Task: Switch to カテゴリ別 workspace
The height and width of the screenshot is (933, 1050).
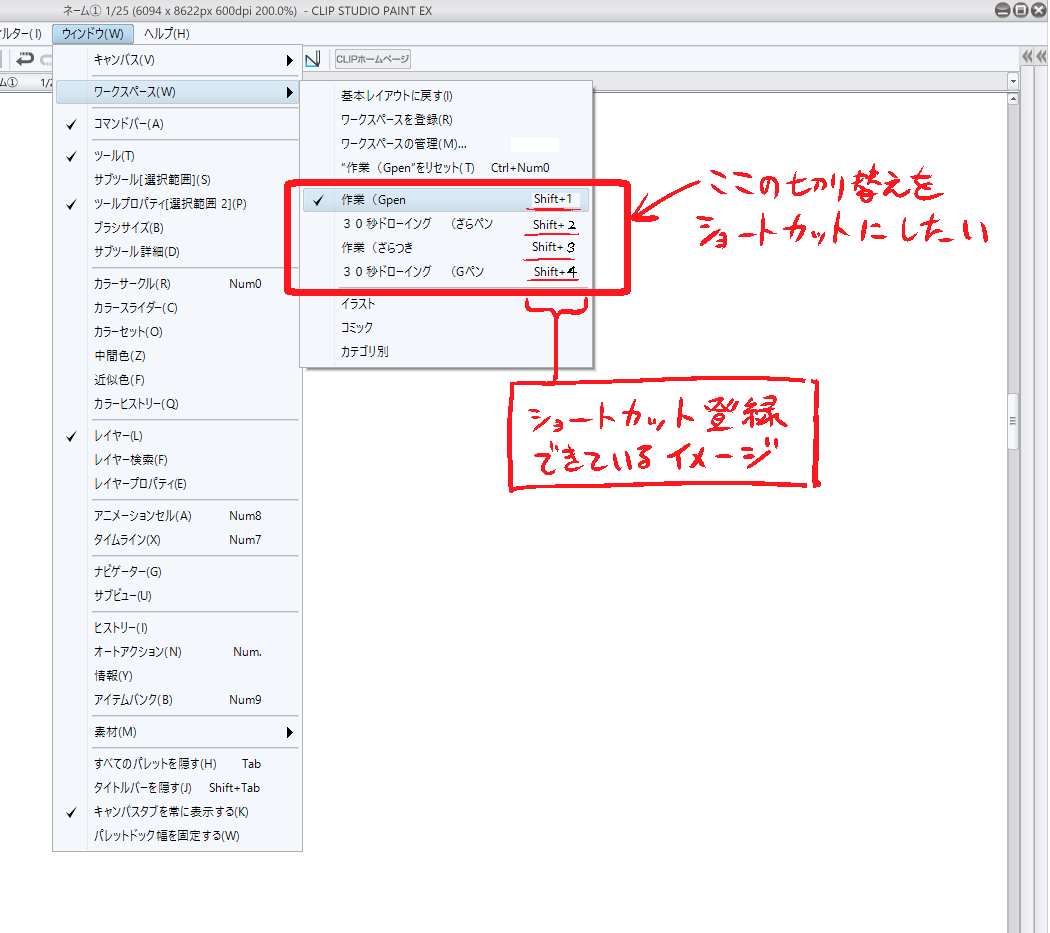Action: click(x=446, y=352)
